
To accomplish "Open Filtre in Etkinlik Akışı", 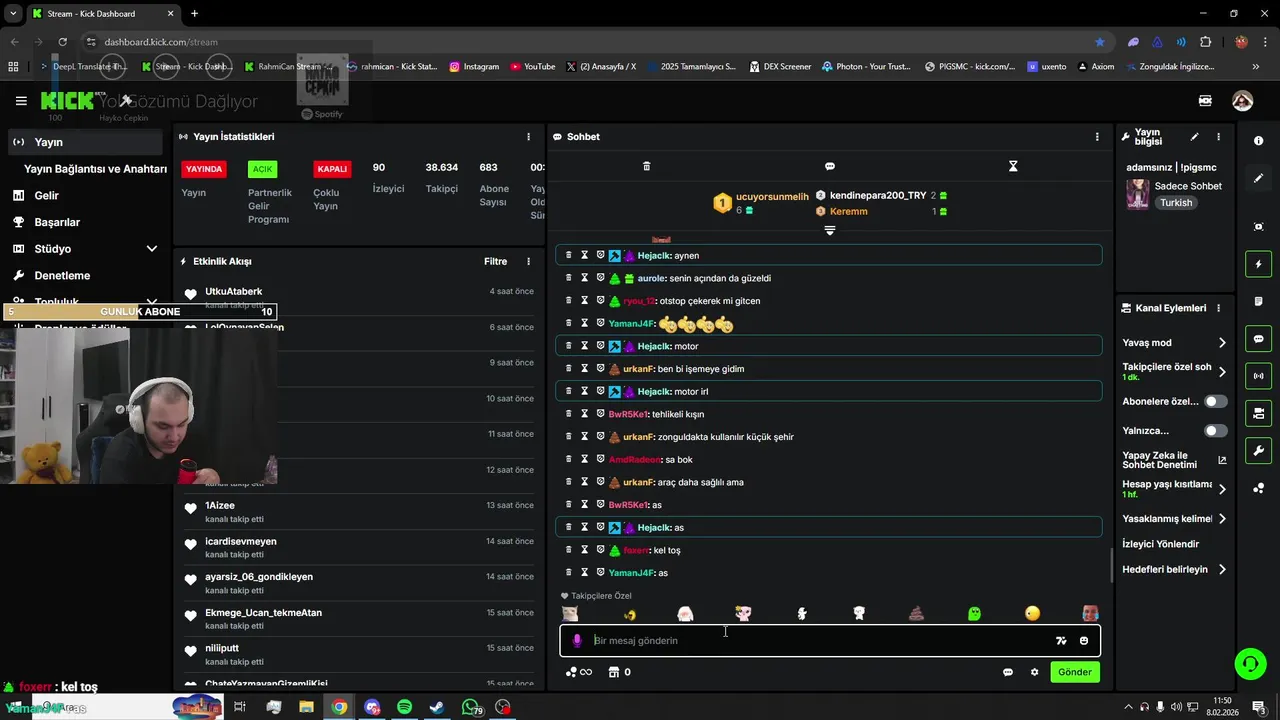I will [495, 262].
